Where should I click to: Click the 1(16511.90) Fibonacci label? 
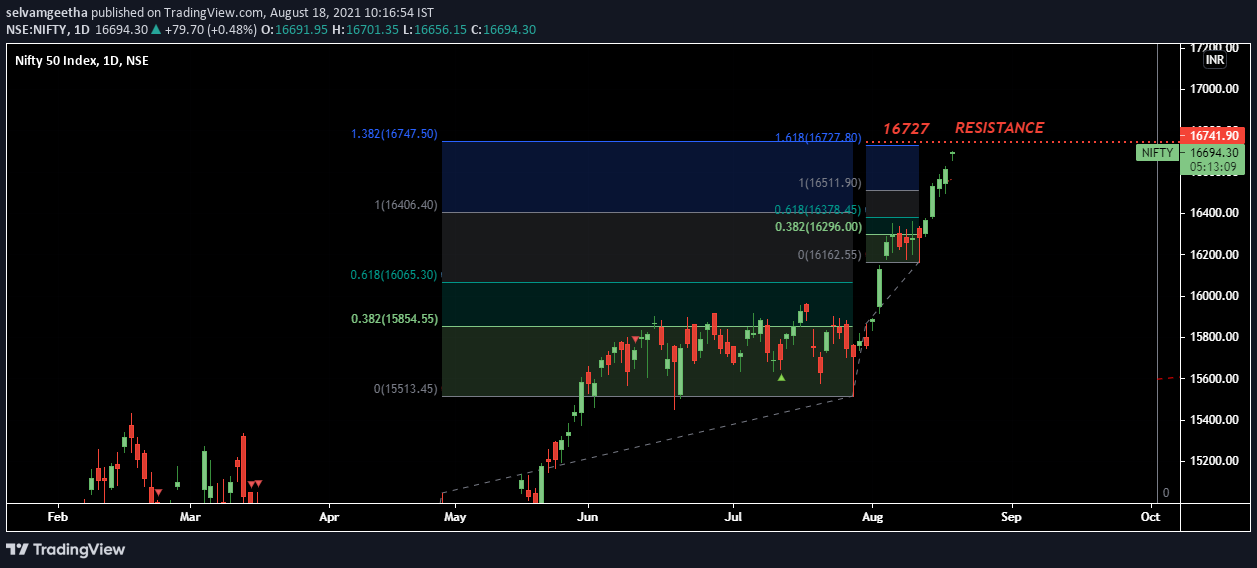point(830,183)
